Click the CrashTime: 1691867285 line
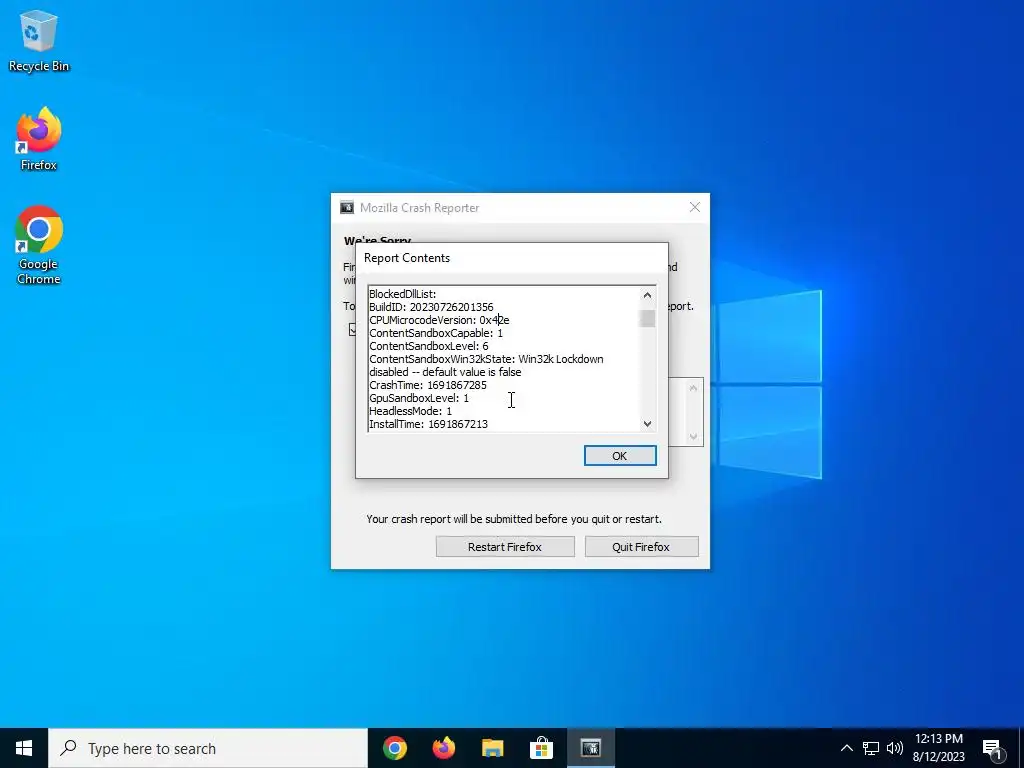This screenshot has width=1024, height=768. (428, 385)
